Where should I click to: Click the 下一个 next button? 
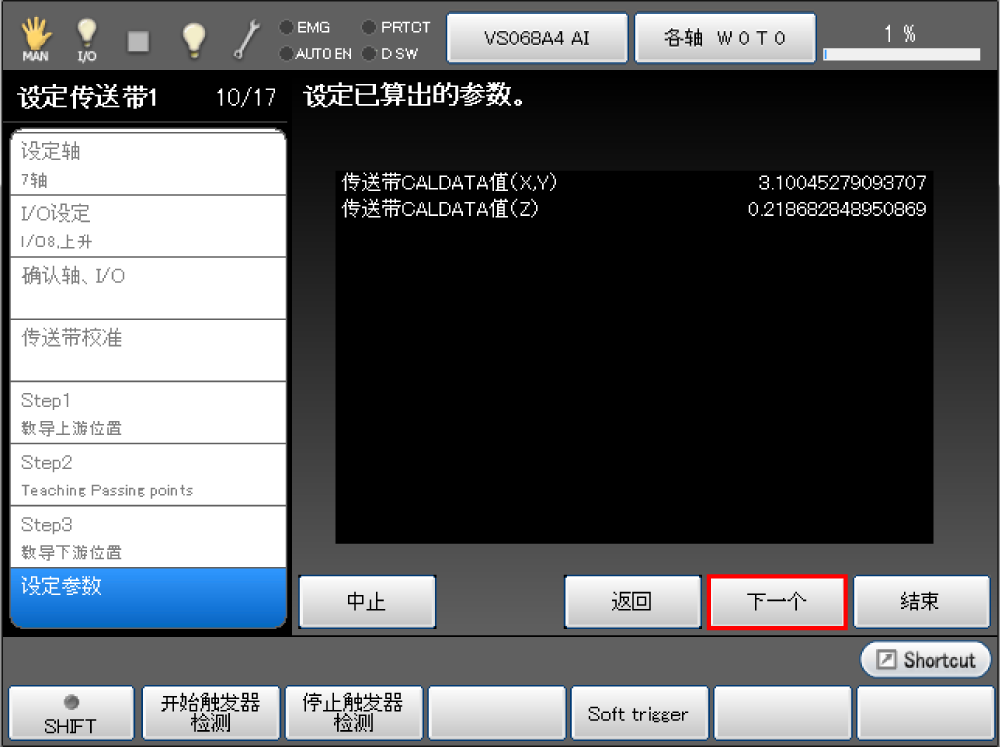point(777,602)
